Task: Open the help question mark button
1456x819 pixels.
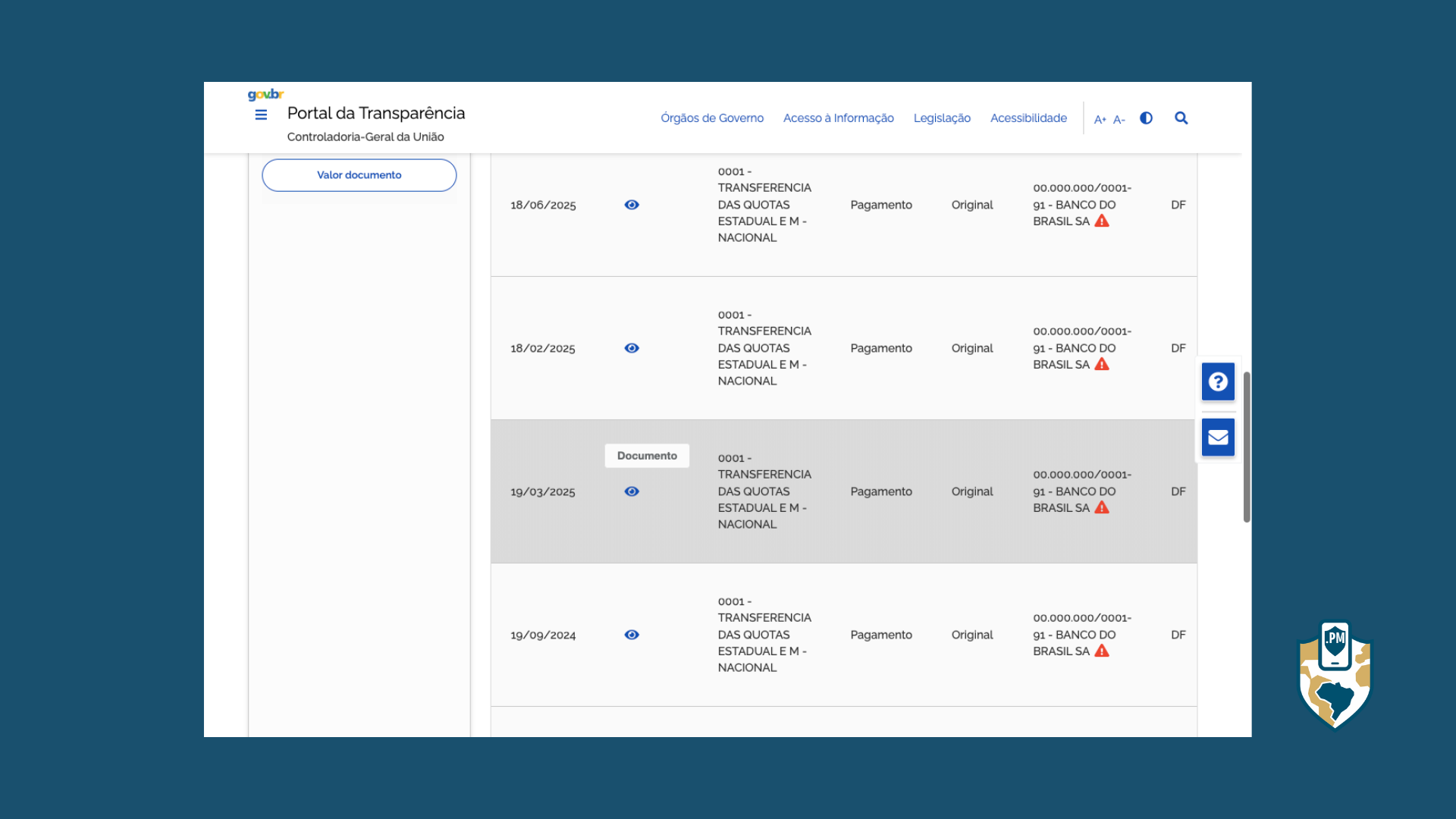Action: [1218, 381]
